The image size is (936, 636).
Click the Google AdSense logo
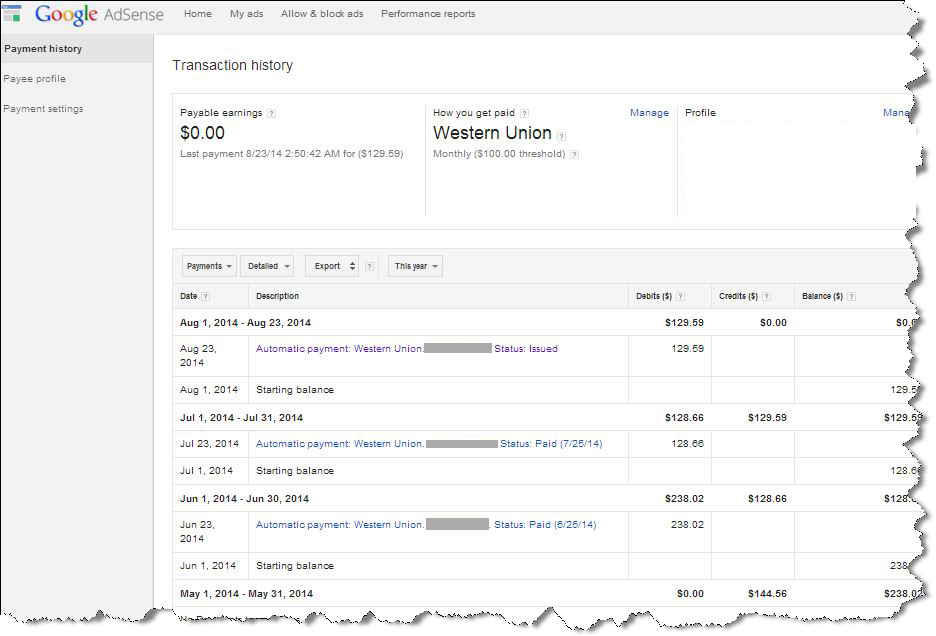click(x=98, y=14)
